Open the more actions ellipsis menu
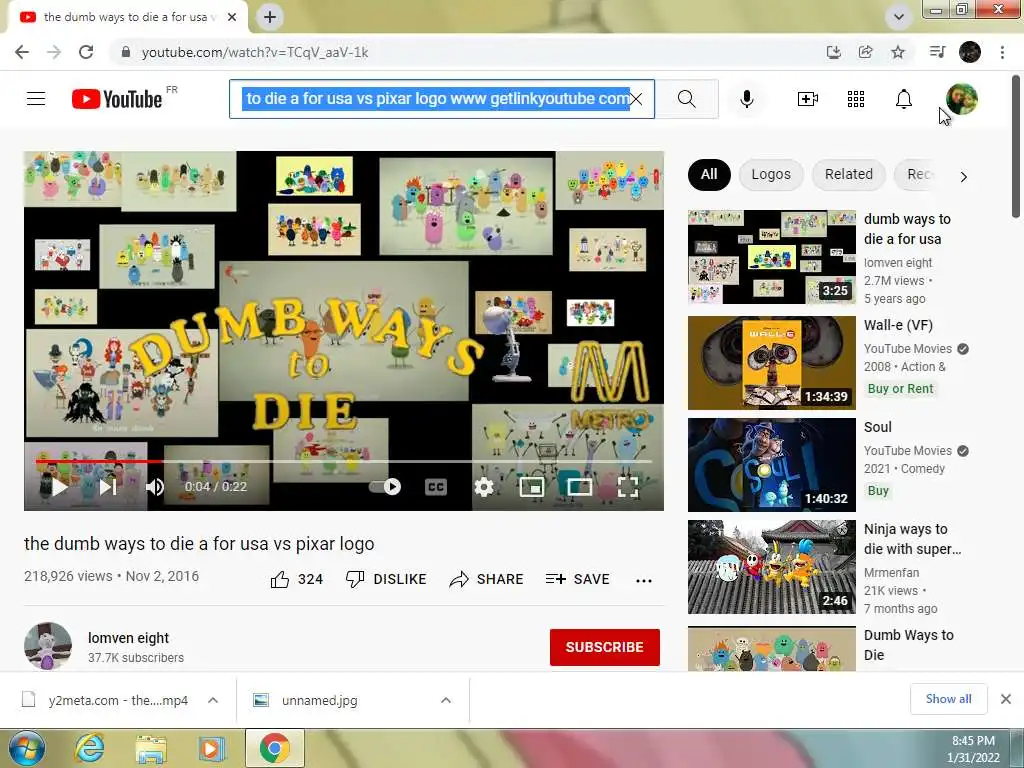 click(644, 581)
